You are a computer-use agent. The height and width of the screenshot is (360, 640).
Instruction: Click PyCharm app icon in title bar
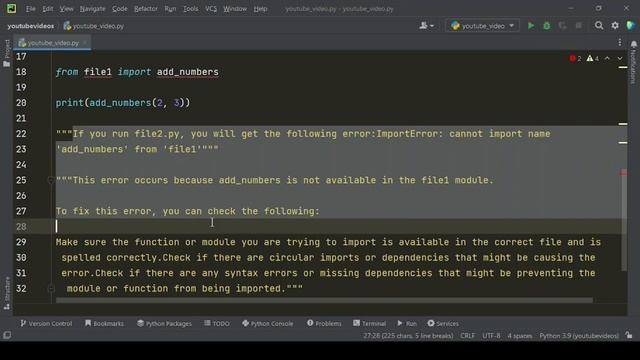point(11,9)
